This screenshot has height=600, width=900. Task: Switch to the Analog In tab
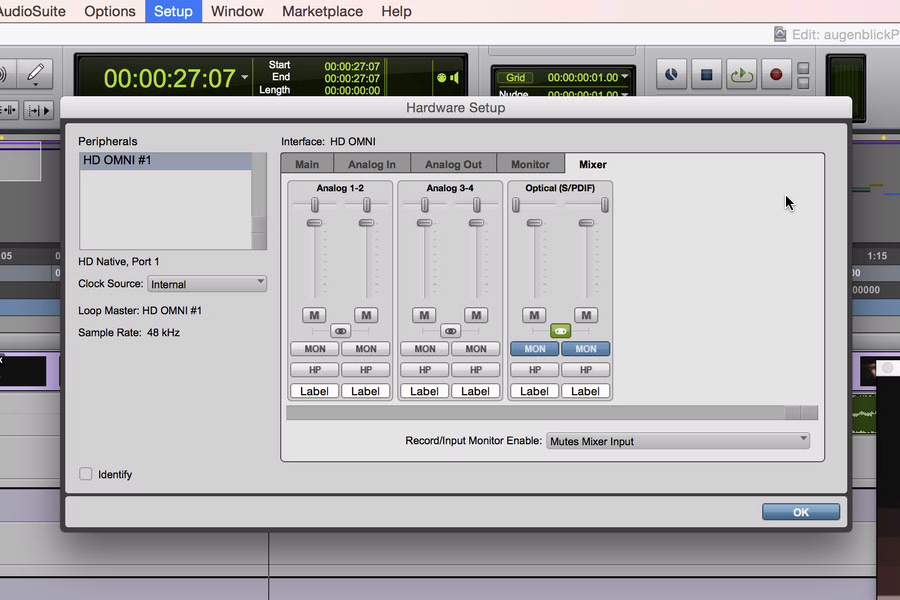[x=371, y=164]
